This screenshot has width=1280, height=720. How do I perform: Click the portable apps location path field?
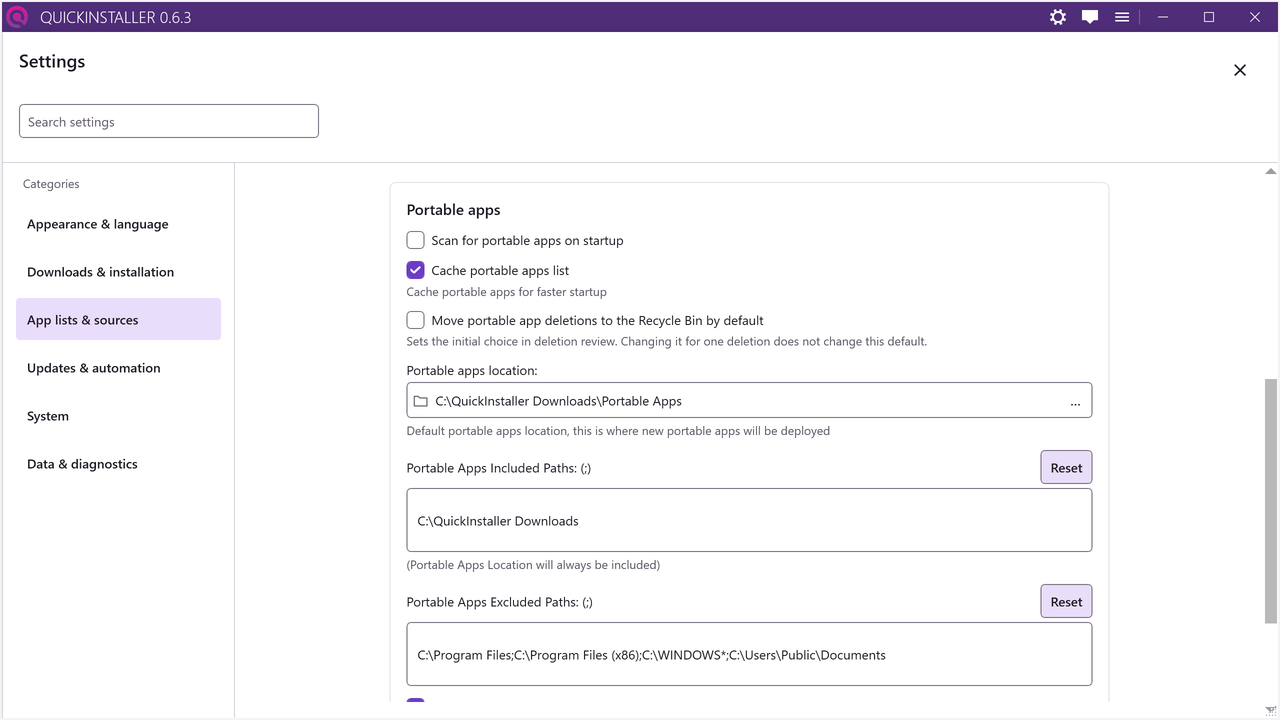[749, 400]
